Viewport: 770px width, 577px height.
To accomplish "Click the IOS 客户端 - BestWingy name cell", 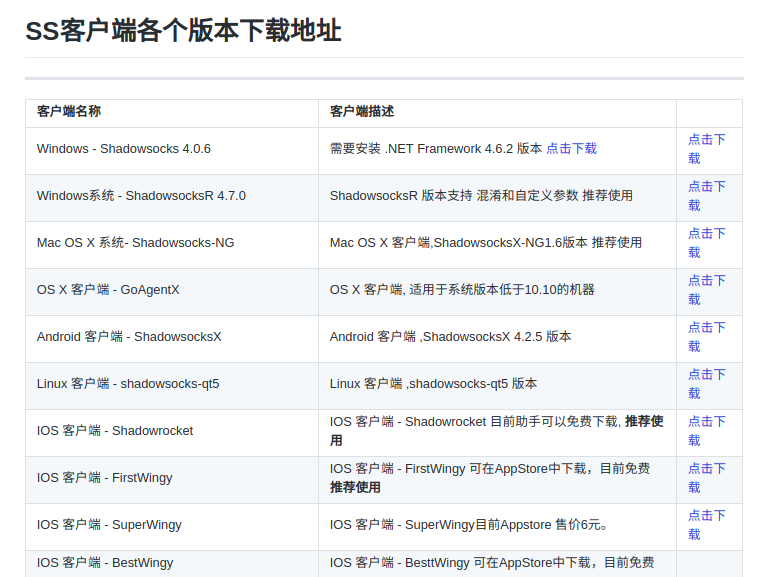I will [x=105, y=563].
